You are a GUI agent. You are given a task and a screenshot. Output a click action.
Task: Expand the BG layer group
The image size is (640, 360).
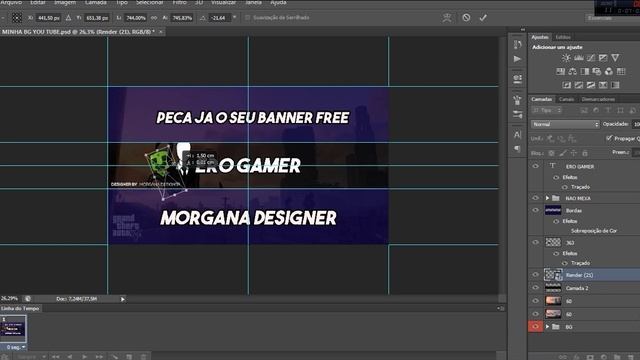coord(547,327)
